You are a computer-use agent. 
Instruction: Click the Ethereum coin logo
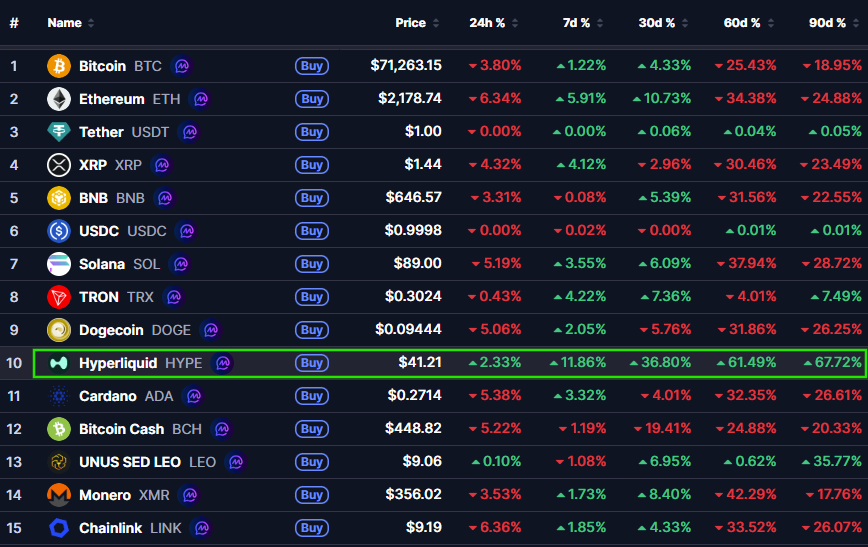[59, 99]
